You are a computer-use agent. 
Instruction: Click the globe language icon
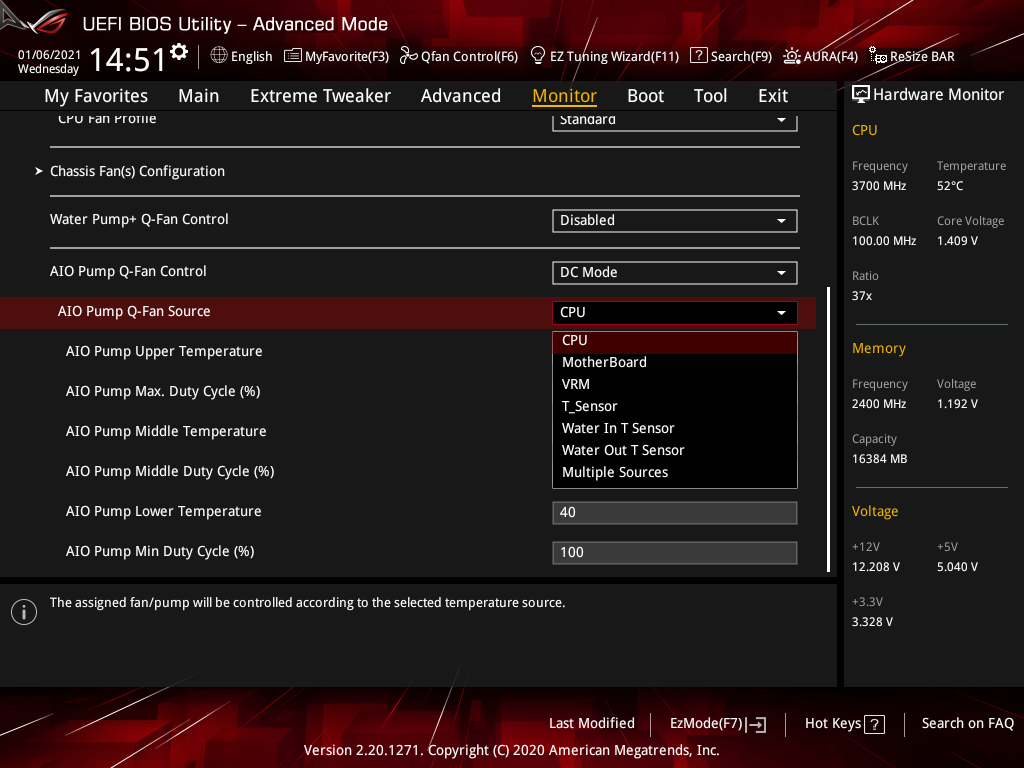pos(219,56)
